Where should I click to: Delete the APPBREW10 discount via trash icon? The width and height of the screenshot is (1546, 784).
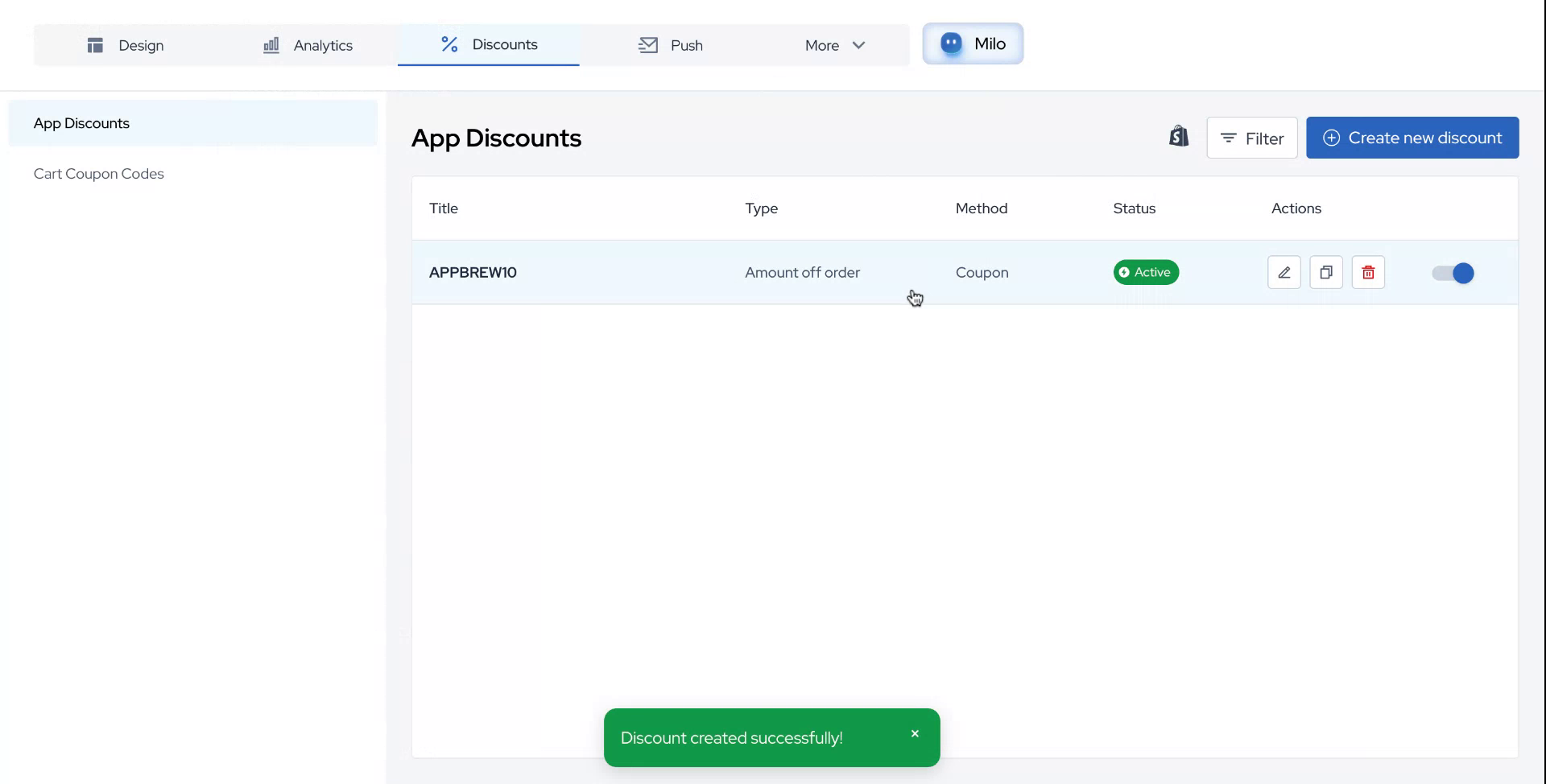(x=1368, y=272)
